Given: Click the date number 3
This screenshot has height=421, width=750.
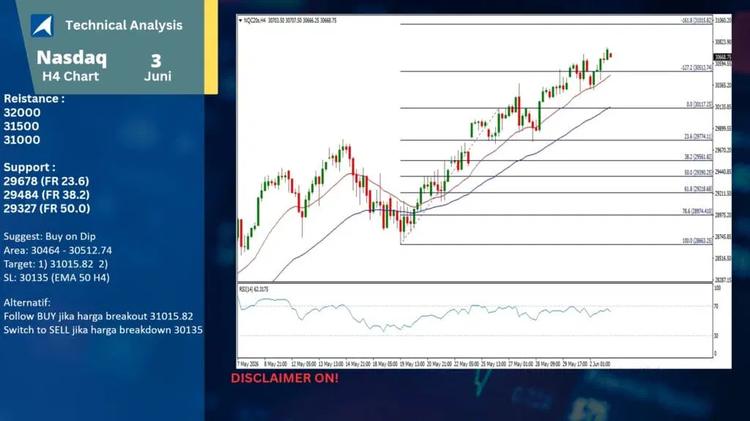Looking at the screenshot, I should click(156, 61).
